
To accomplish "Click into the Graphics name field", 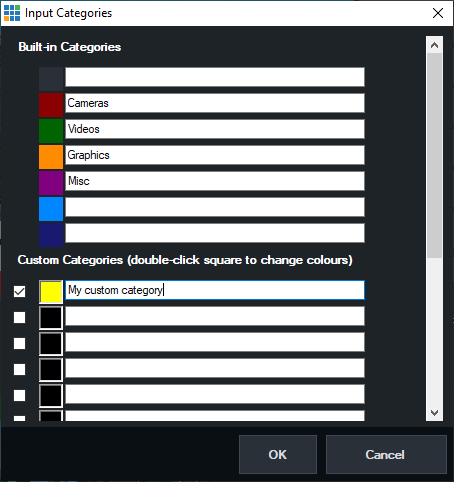I will [215, 155].
